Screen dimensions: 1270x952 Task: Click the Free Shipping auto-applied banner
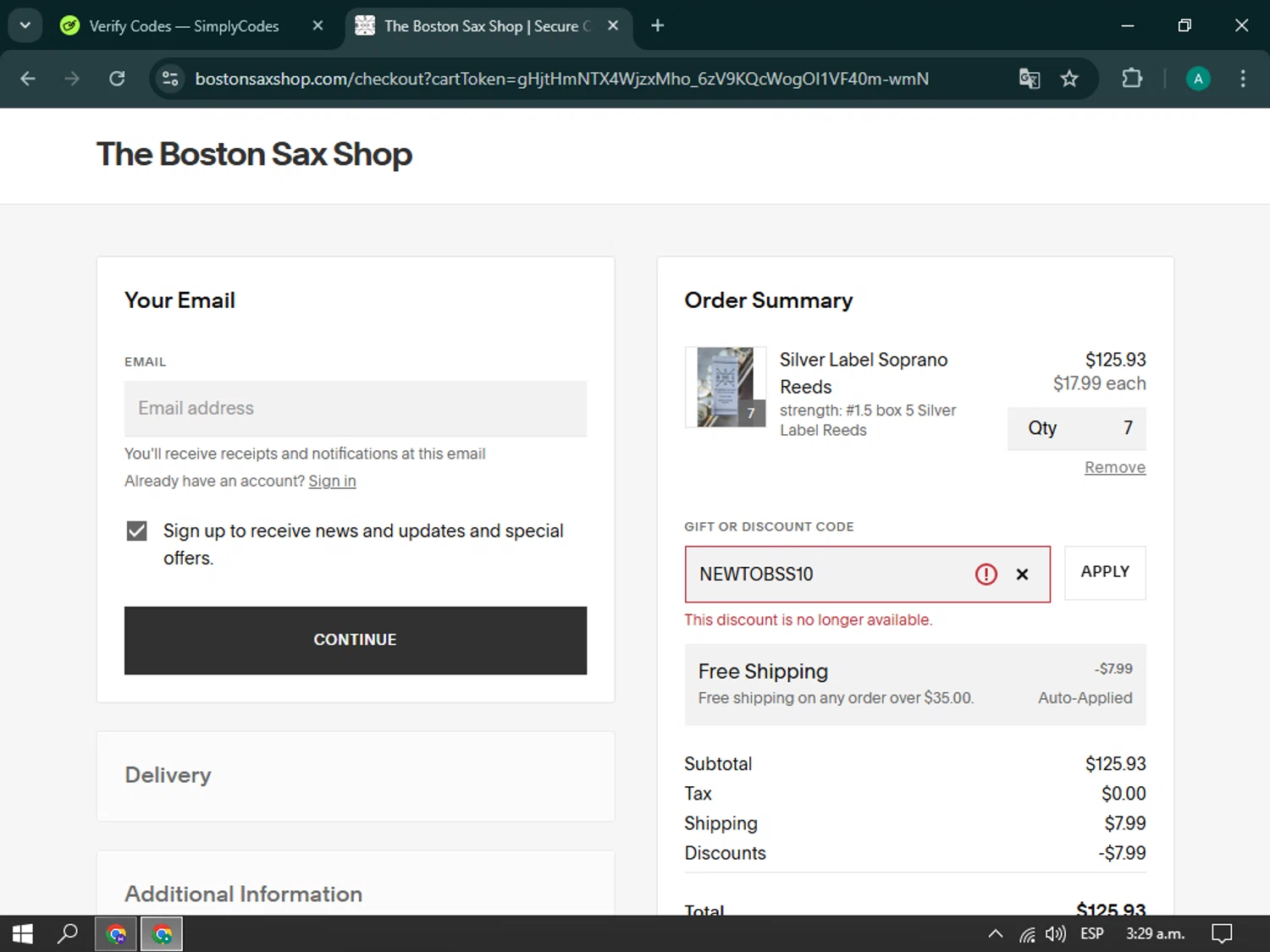(x=915, y=685)
